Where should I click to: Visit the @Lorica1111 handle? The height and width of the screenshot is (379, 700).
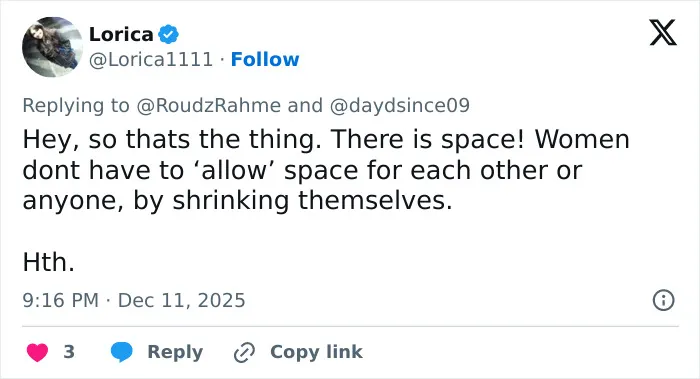click(151, 59)
